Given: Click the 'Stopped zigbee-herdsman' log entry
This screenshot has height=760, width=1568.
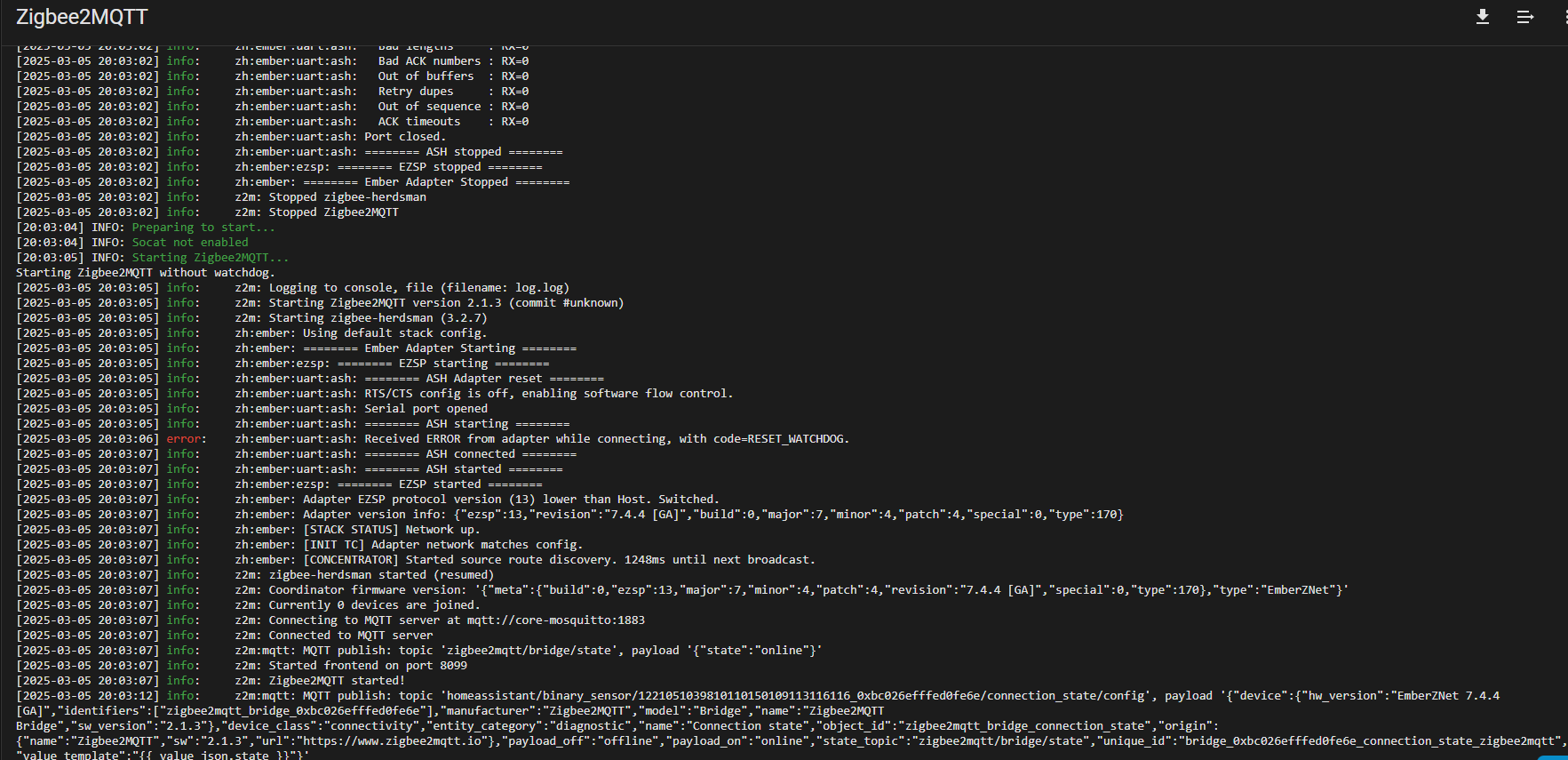Looking at the screenshot, I should click(347, 197).
